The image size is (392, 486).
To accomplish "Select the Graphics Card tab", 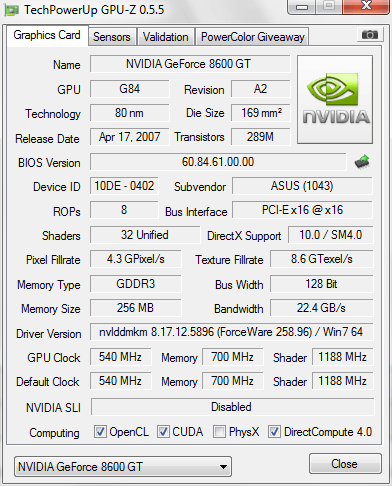I will pyautogui.click(x=47, y=35).
